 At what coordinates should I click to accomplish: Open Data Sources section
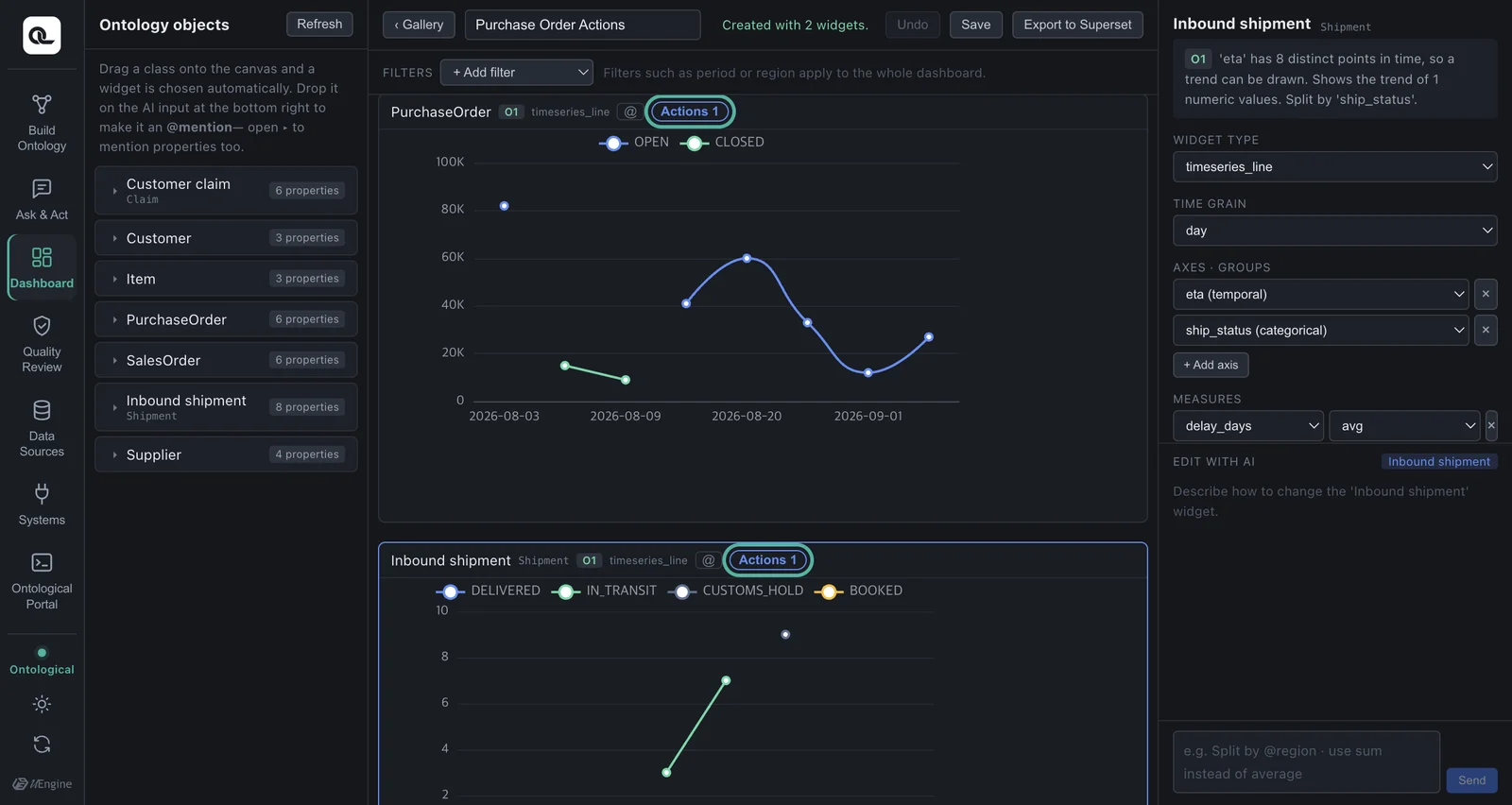click(x=42, y=429)
